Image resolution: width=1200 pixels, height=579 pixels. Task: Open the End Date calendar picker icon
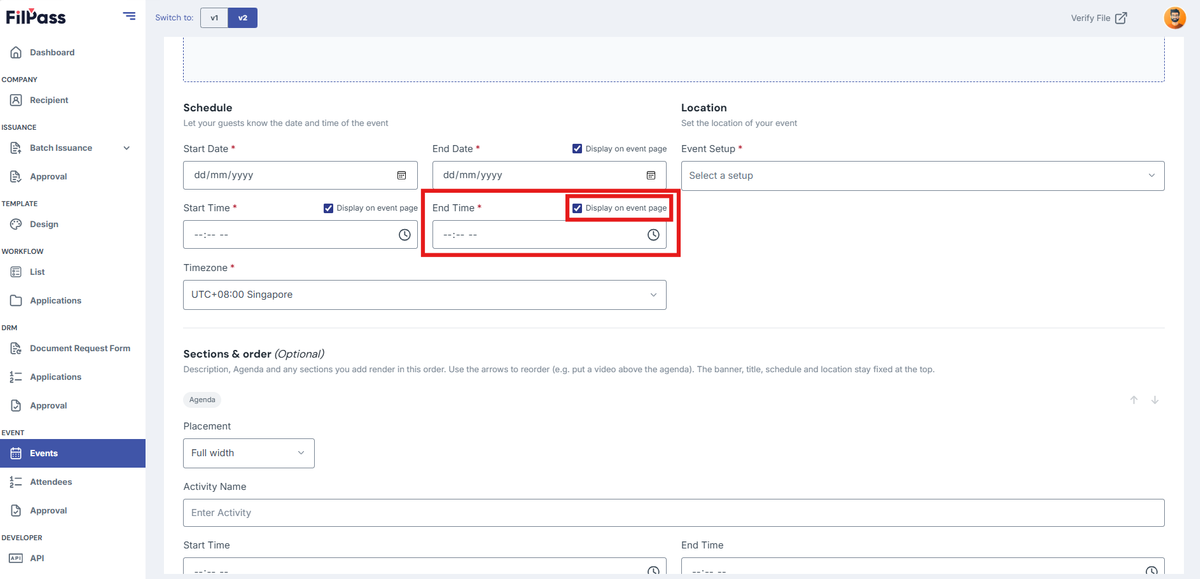pyautogui.click(x=650, y=175)
